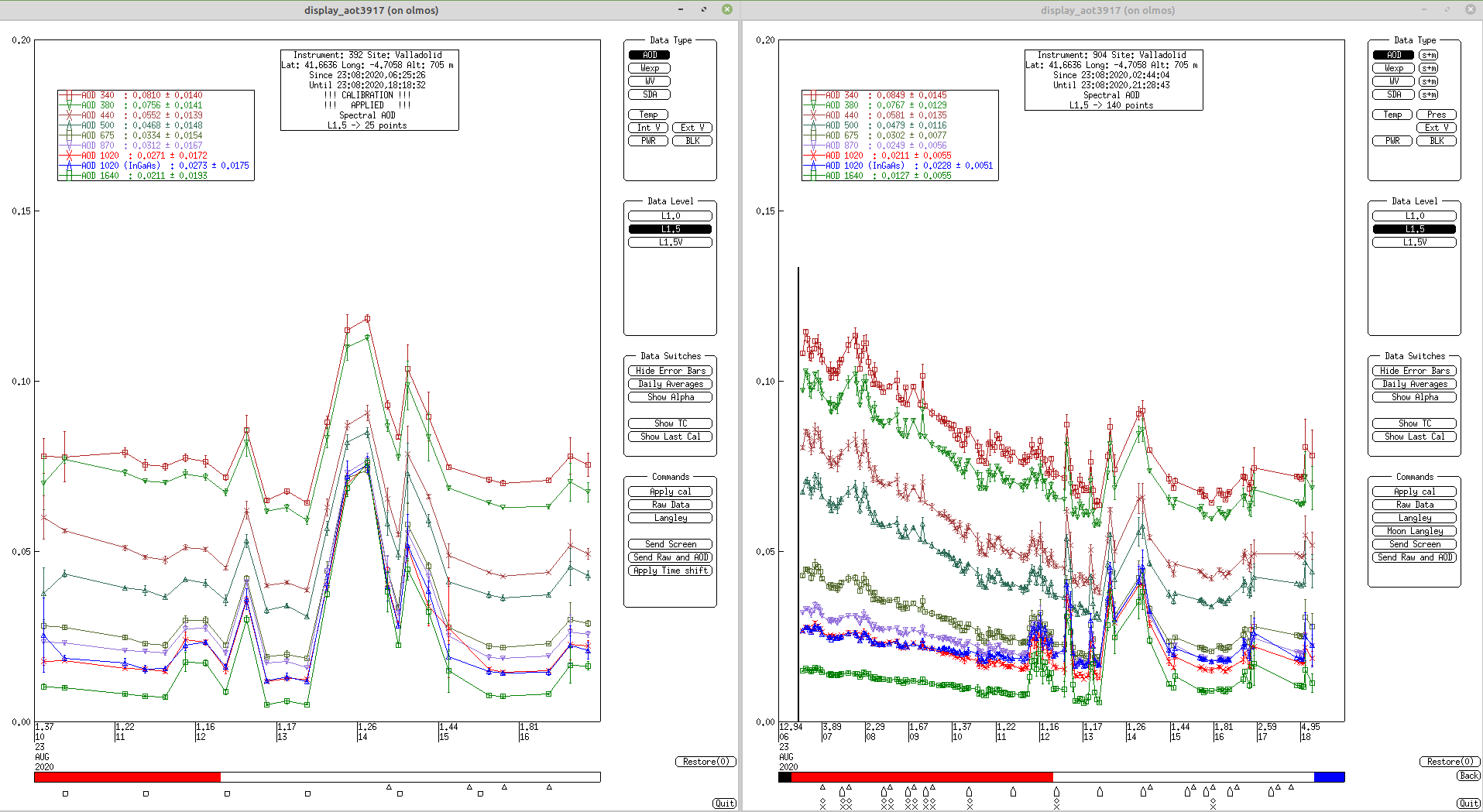Click Moon Langley button
Image resolution: width=1483 pixels, height=812 pixels.
pyautogui.click(x=1414, y=531)
